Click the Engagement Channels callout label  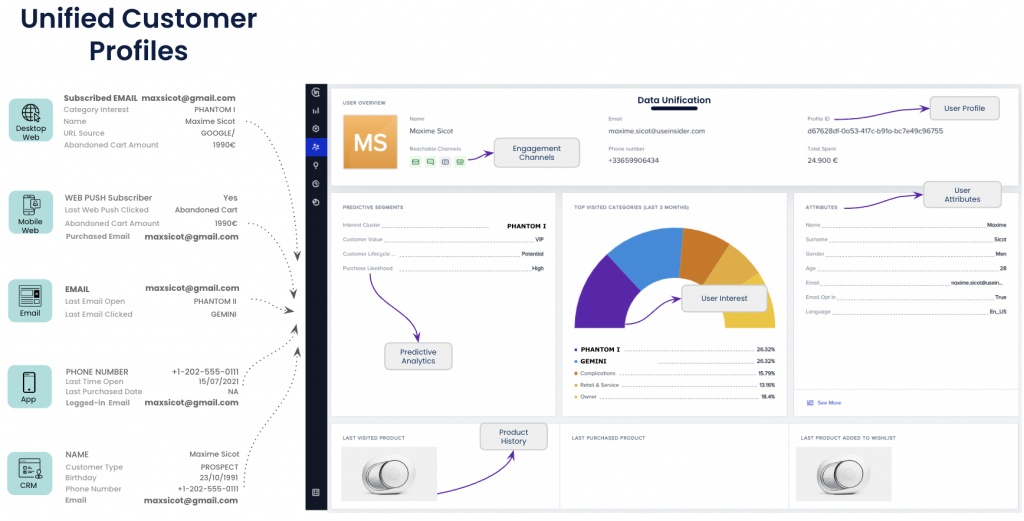536,154
